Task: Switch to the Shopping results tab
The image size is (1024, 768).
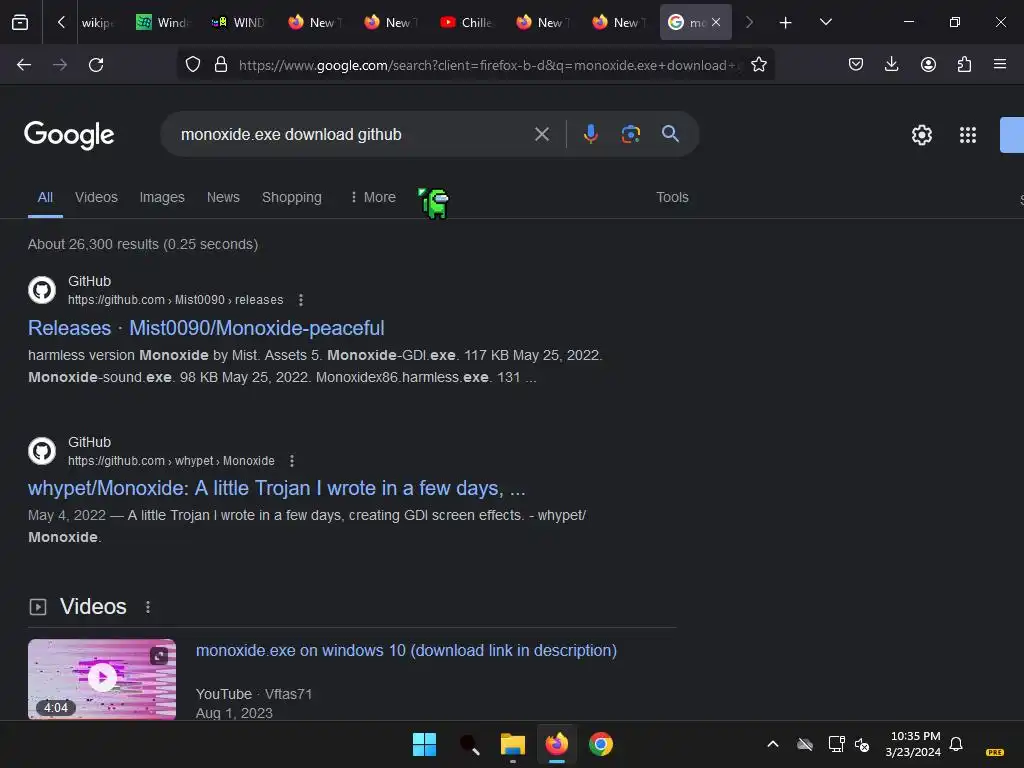Action: (x=292, y=197)
